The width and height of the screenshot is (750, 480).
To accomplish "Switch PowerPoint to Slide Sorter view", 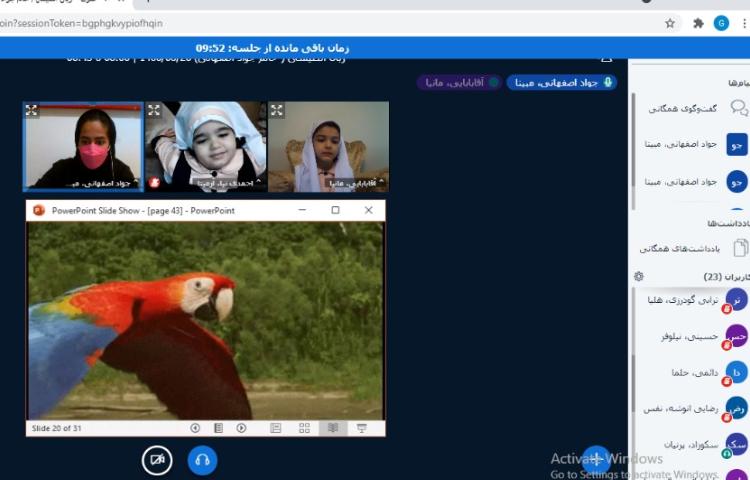I will pos(304,428).
